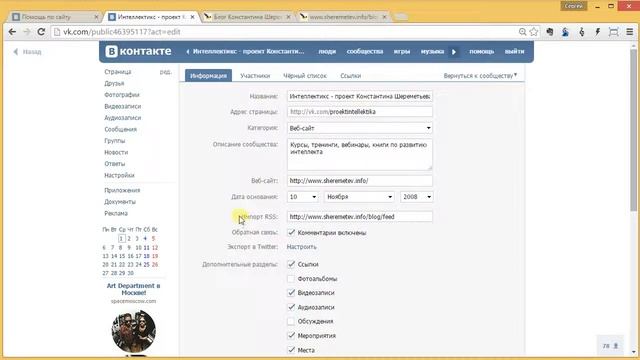The image size is (640, 360).
Task: Click the Evernote elephant extension icon
Action: (550, 32)
